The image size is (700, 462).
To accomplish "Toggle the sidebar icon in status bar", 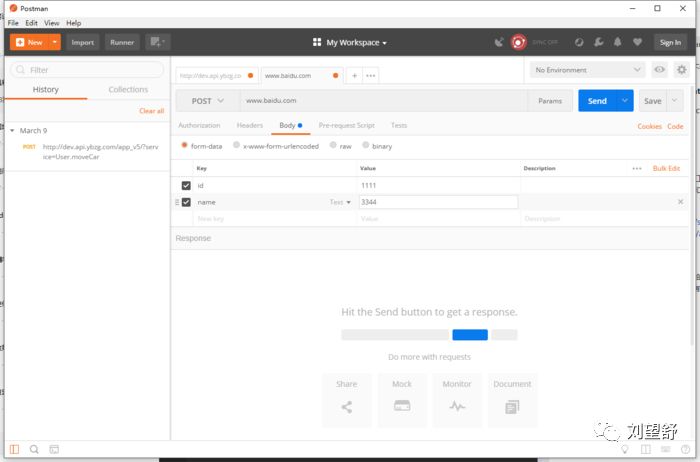I will (x=14, y=449).
